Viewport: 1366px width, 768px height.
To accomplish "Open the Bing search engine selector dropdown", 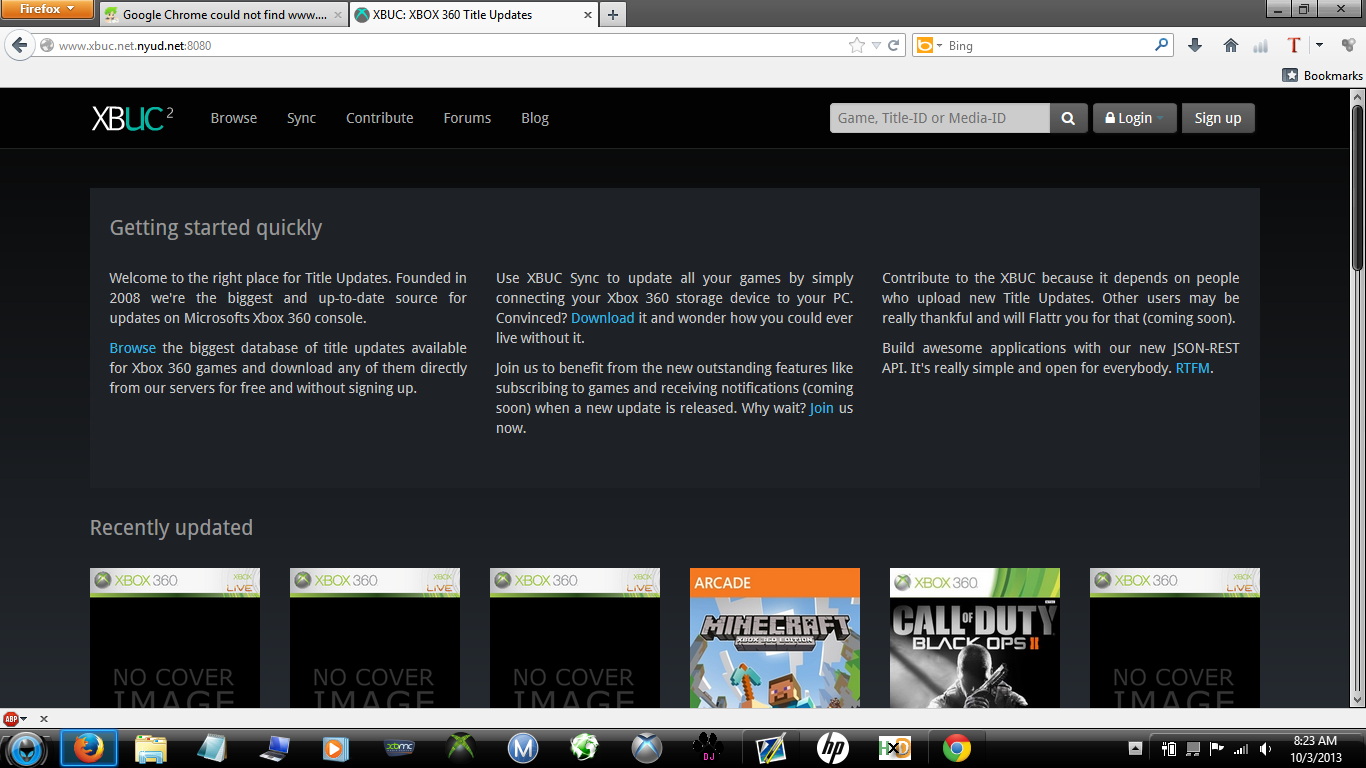I will pyautogui.click(x=928, y=45).
